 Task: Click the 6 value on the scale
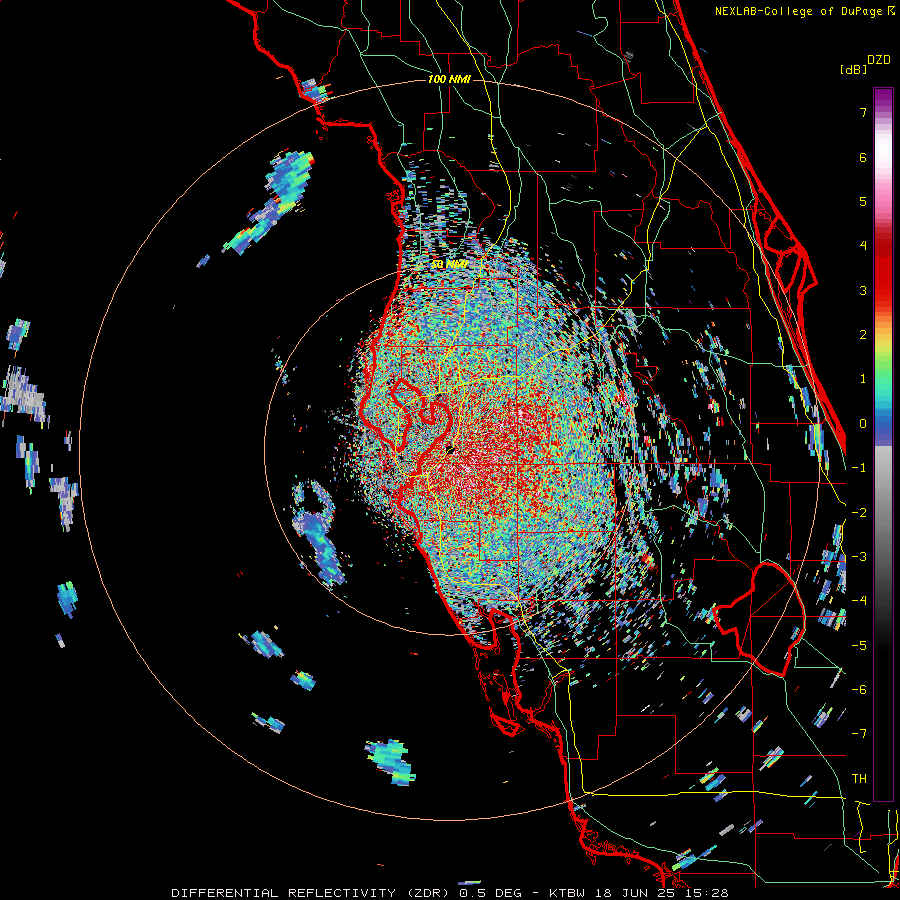[863, 157]
